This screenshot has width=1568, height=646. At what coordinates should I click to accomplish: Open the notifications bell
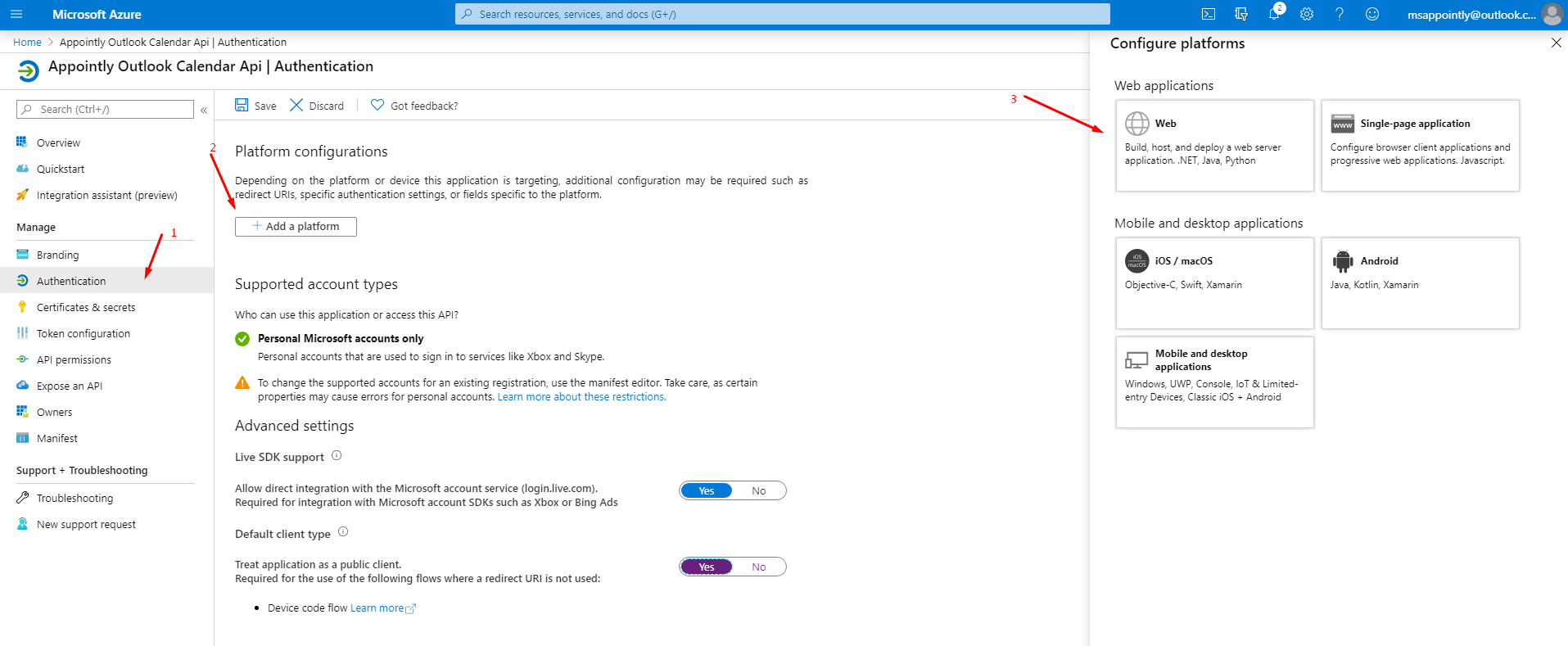[x=1274, y=14]
